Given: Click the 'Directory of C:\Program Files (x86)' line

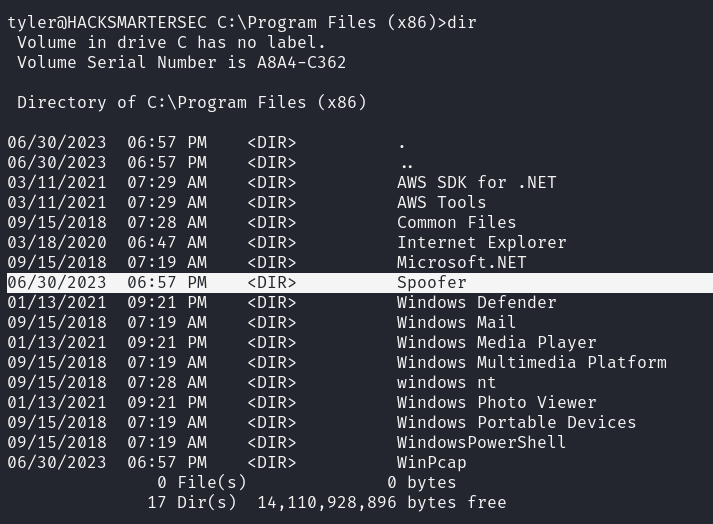Looking at the screenshot, I should [192, 102].
